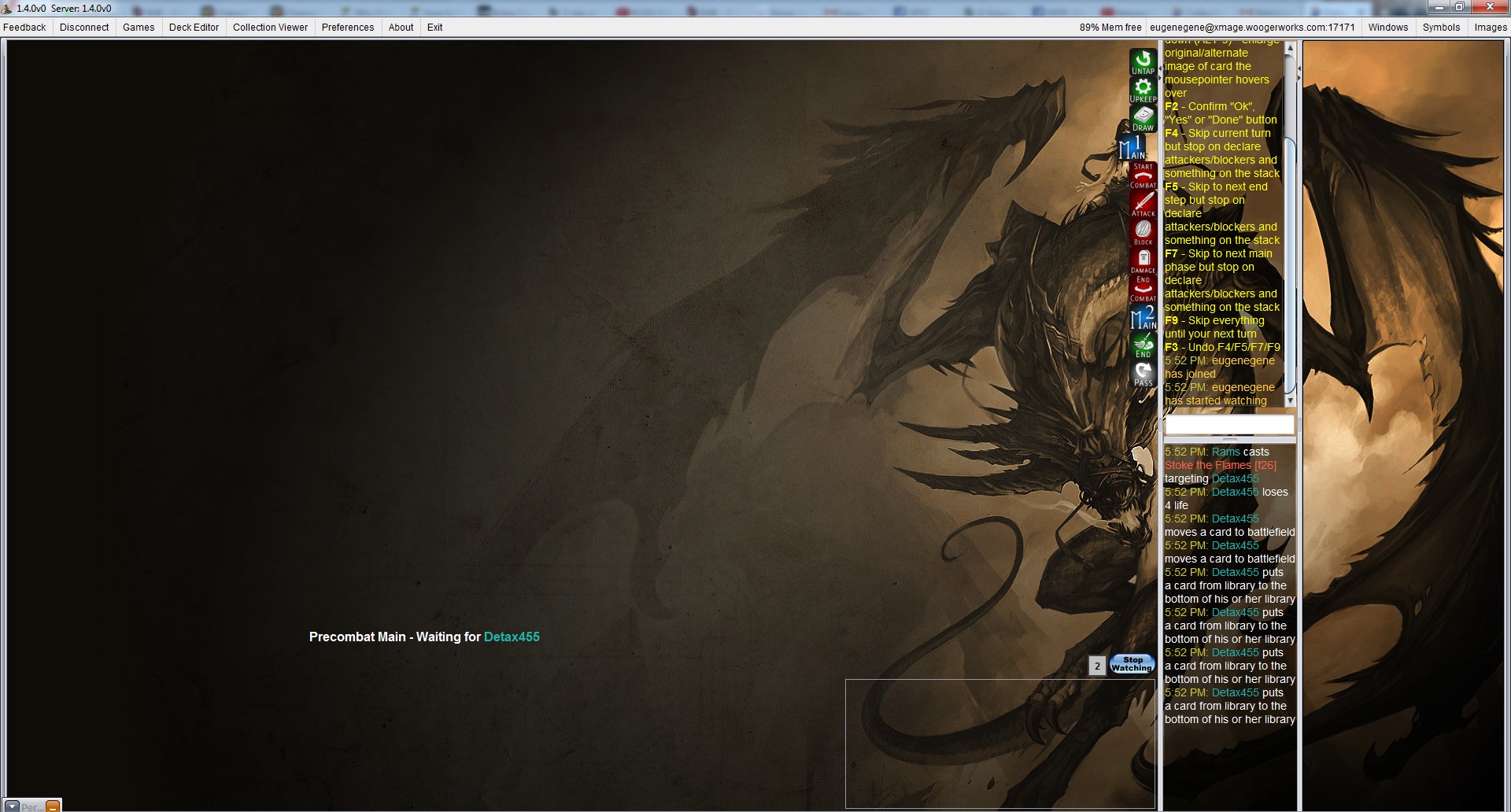Screen dimensions: 1511x812
Task: Click the End Combat step icon
Action: [x=1143, y=288]
